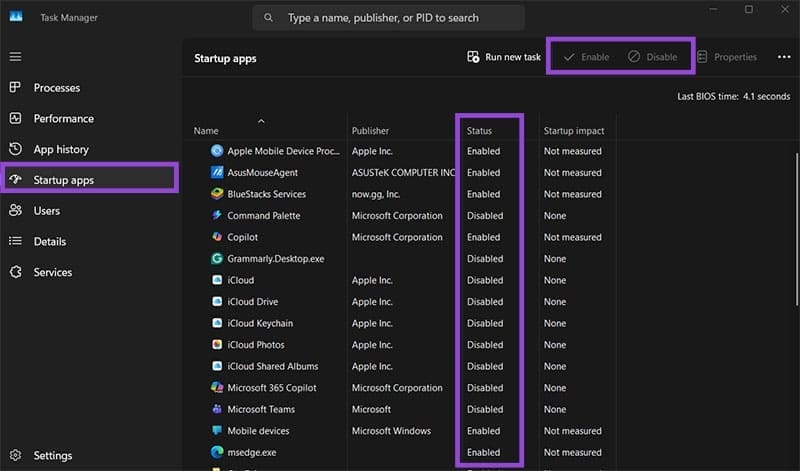Click the Apple Mobile Device icon
The height and width of the screenshot is (471, 800).
click(x=217, y=151)
